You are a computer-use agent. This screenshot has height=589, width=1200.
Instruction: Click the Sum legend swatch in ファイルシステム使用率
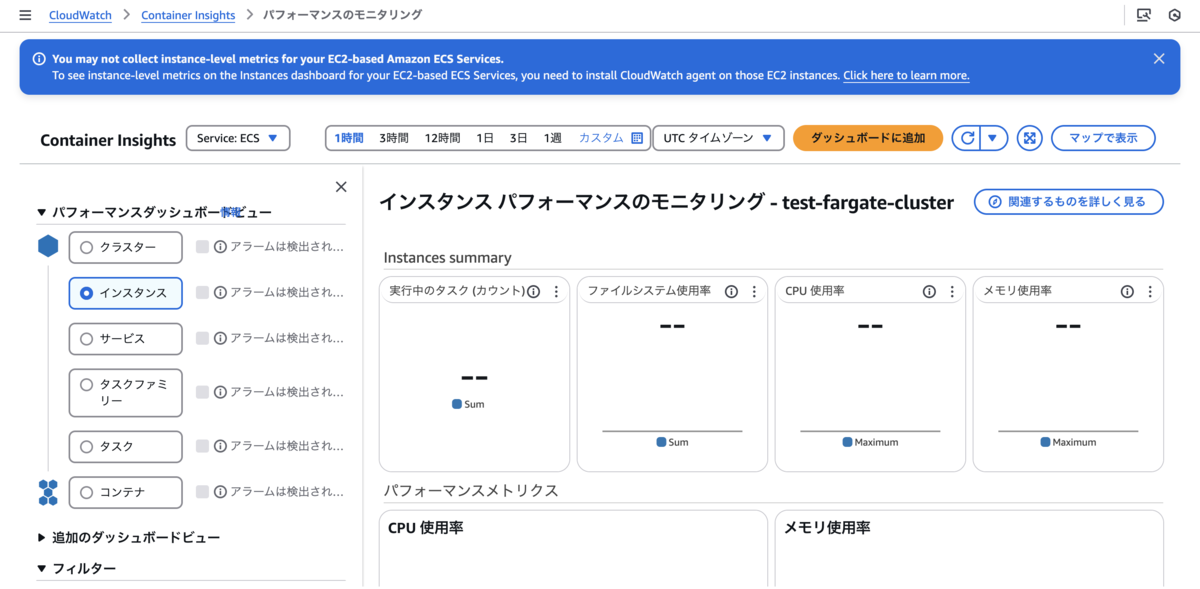coord(661,442)
